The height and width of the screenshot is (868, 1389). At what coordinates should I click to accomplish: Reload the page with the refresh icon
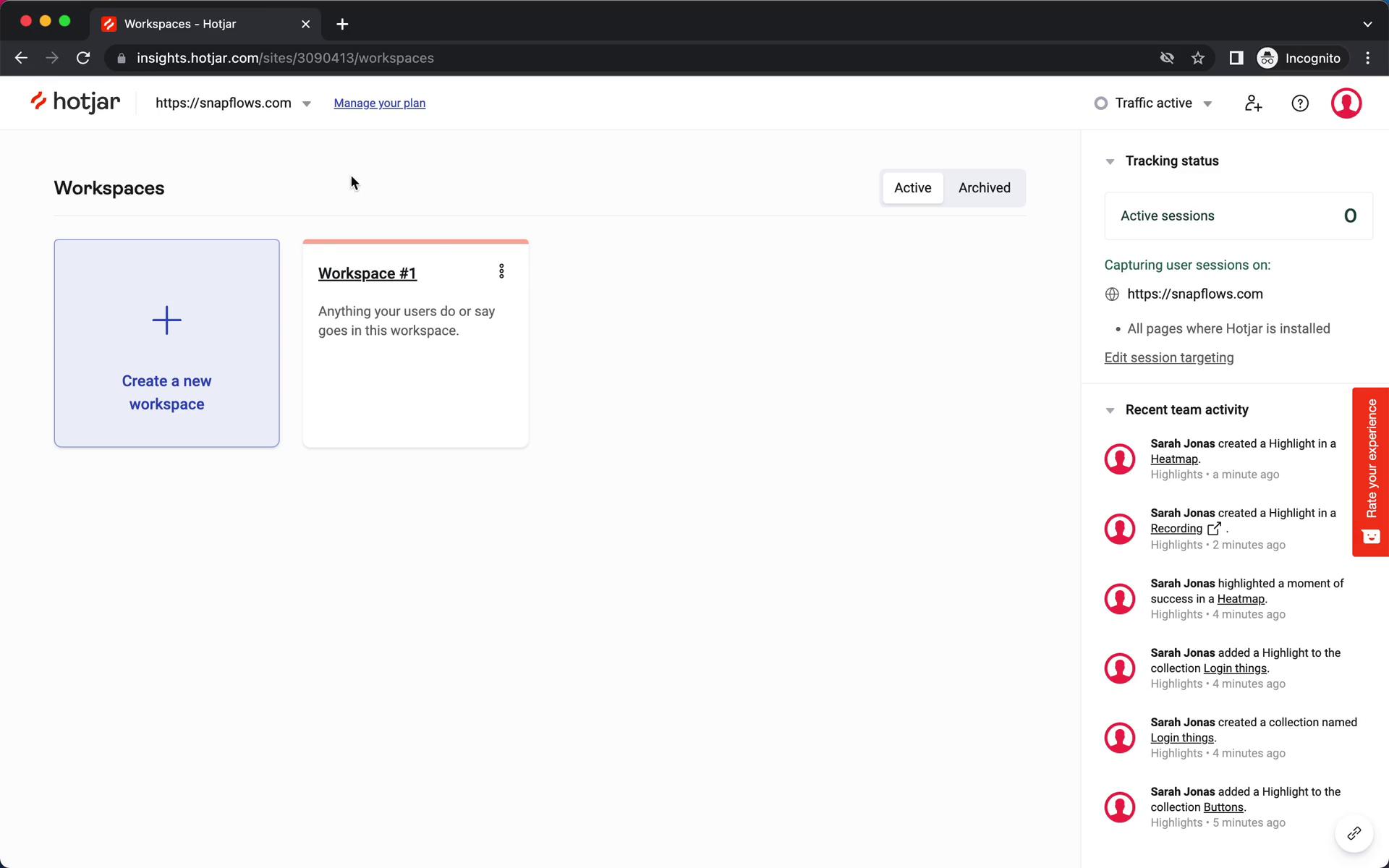click(x=83, y=58)
